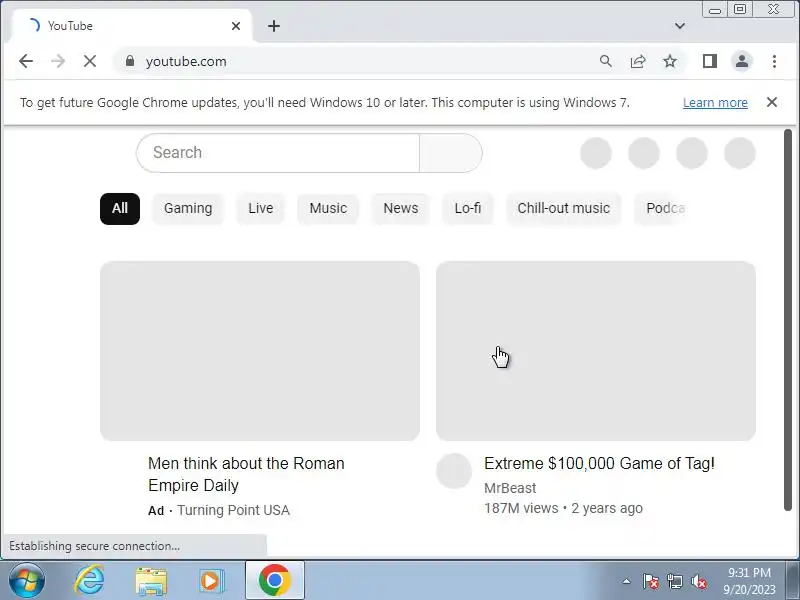
Task: Open a new tab with plus button
Action: pyautogui.click(x=274, y=26)
